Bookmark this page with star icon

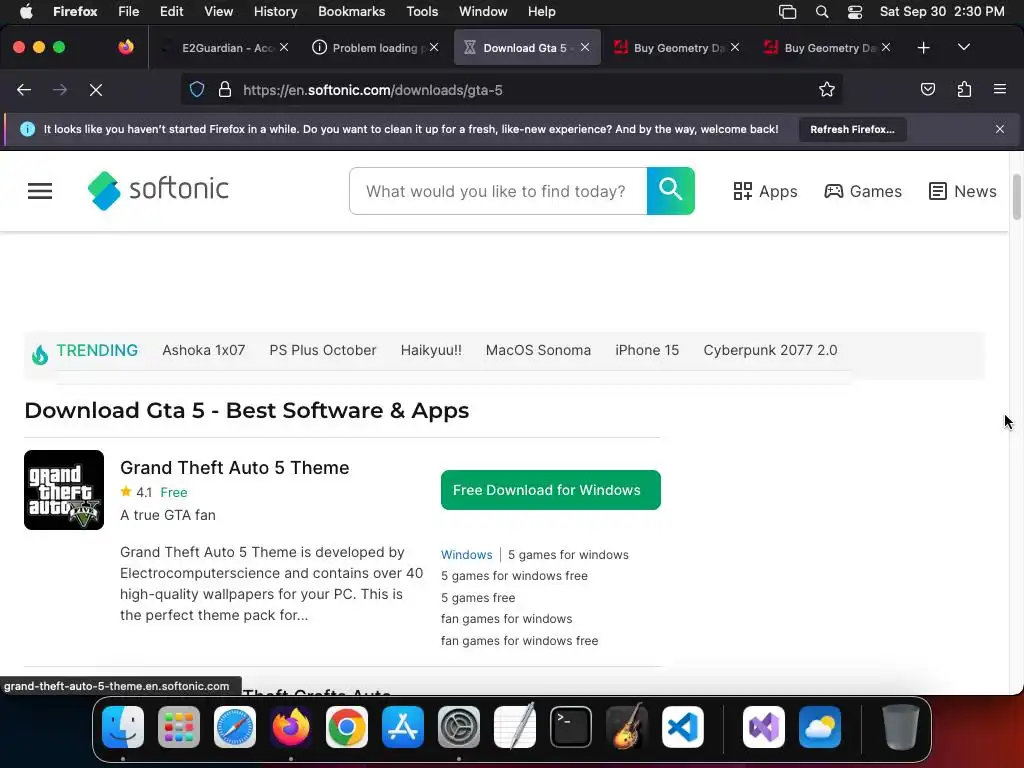[826, 89]
